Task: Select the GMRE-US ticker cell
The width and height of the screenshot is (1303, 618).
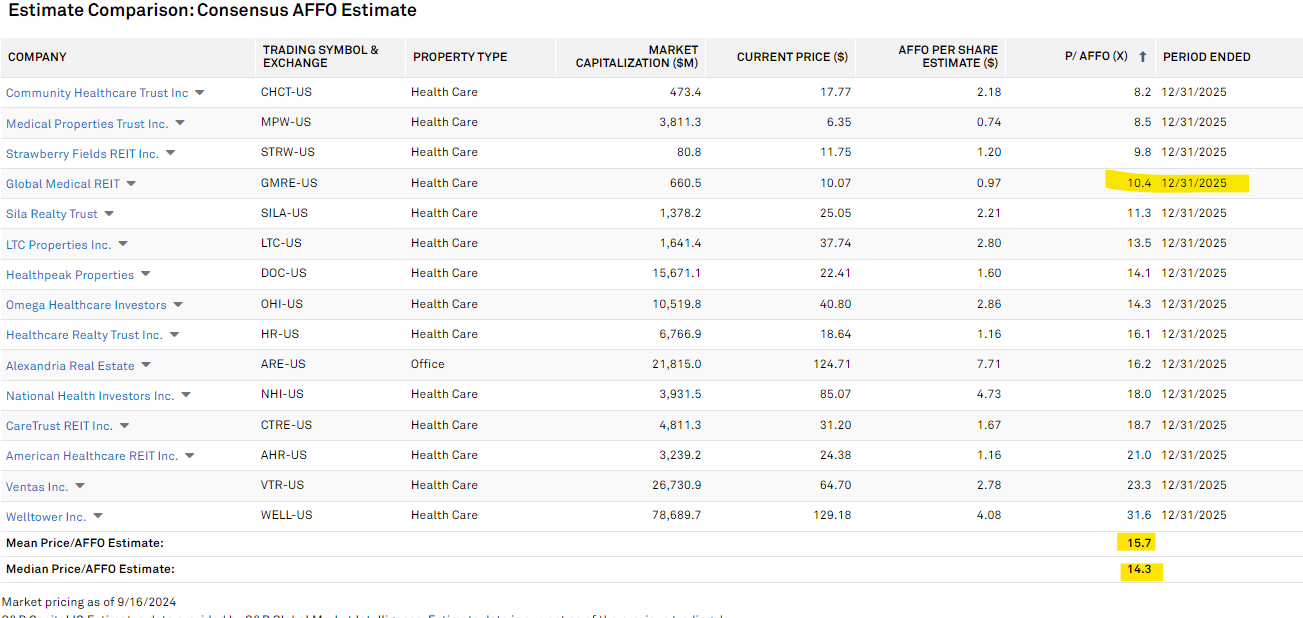Action: 289,183
